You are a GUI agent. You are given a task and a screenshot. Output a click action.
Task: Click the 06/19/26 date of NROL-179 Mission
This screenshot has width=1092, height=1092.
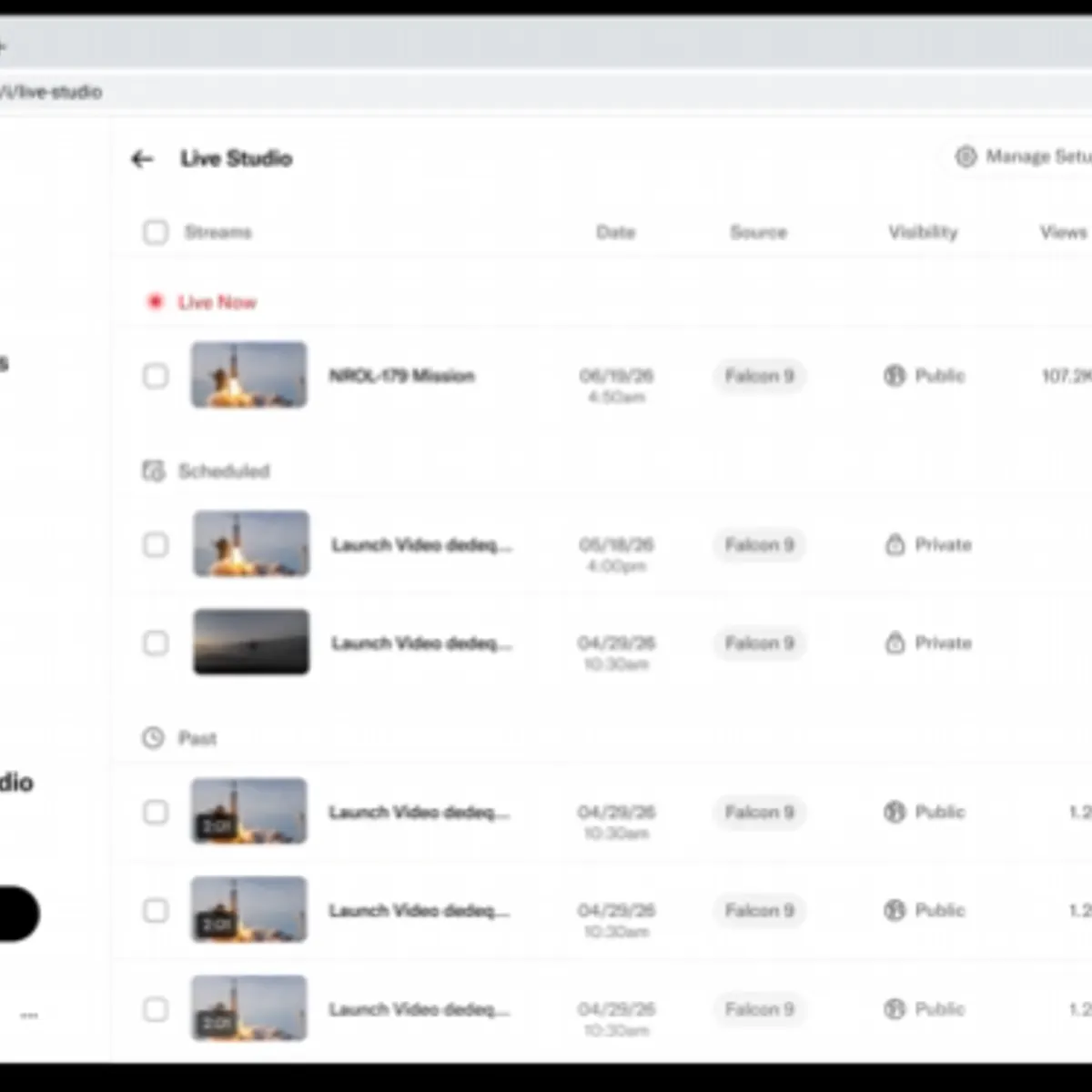tap(616, 375)
